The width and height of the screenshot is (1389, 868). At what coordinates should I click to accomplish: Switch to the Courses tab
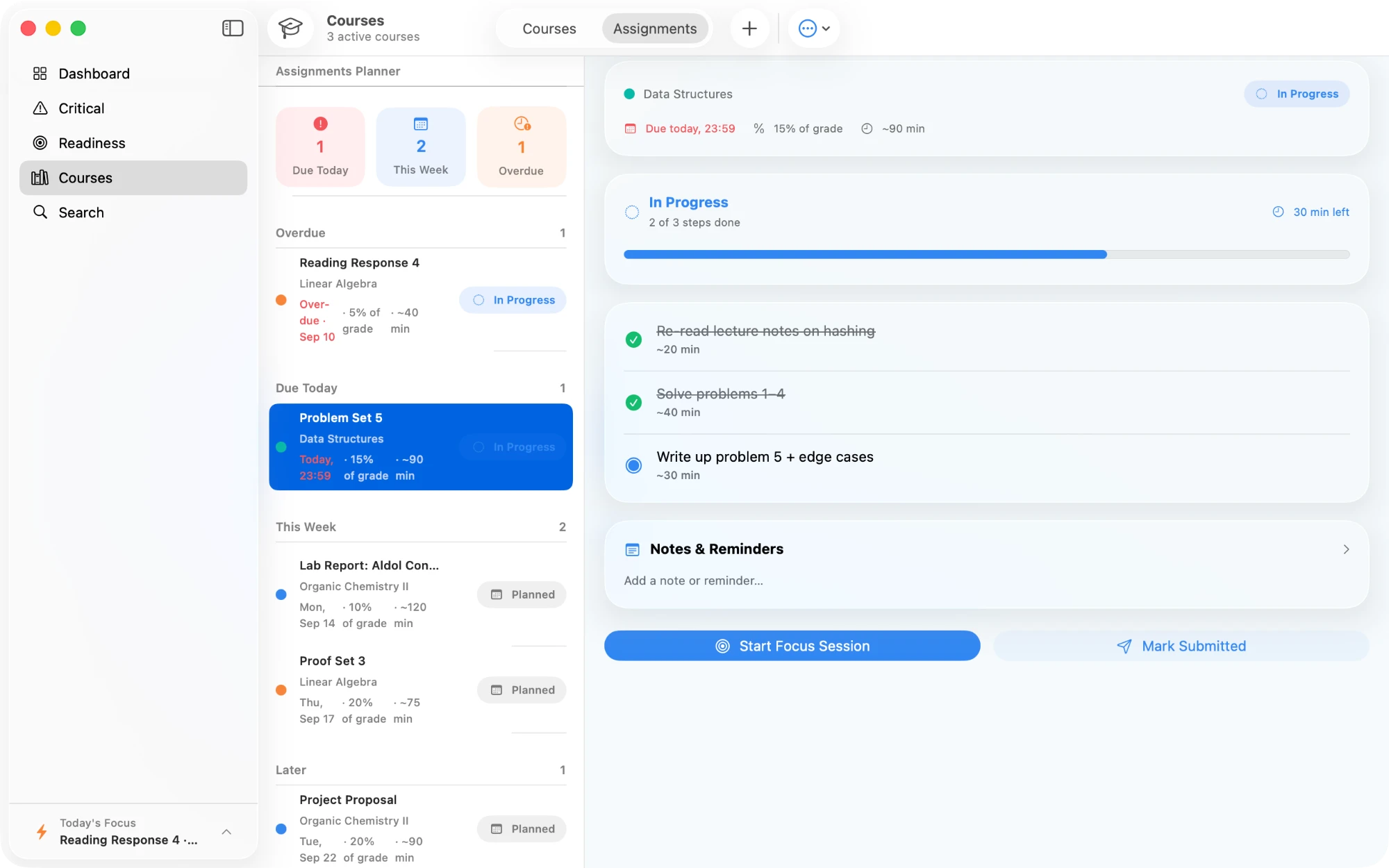point(549,28)
